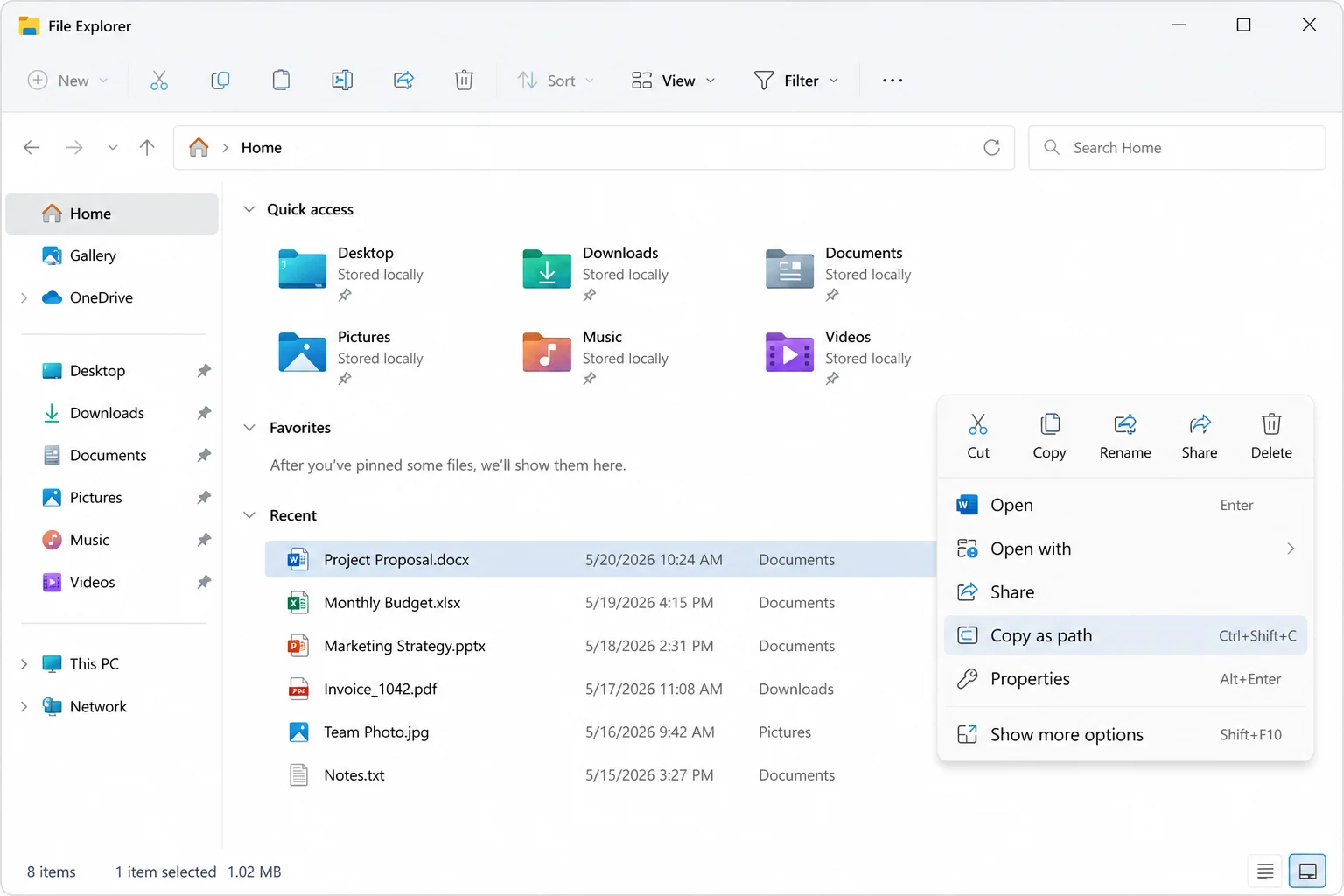Click the Rename icon in the top toolbar
The image size is (1344, 896).
click(x=342, y=80)
